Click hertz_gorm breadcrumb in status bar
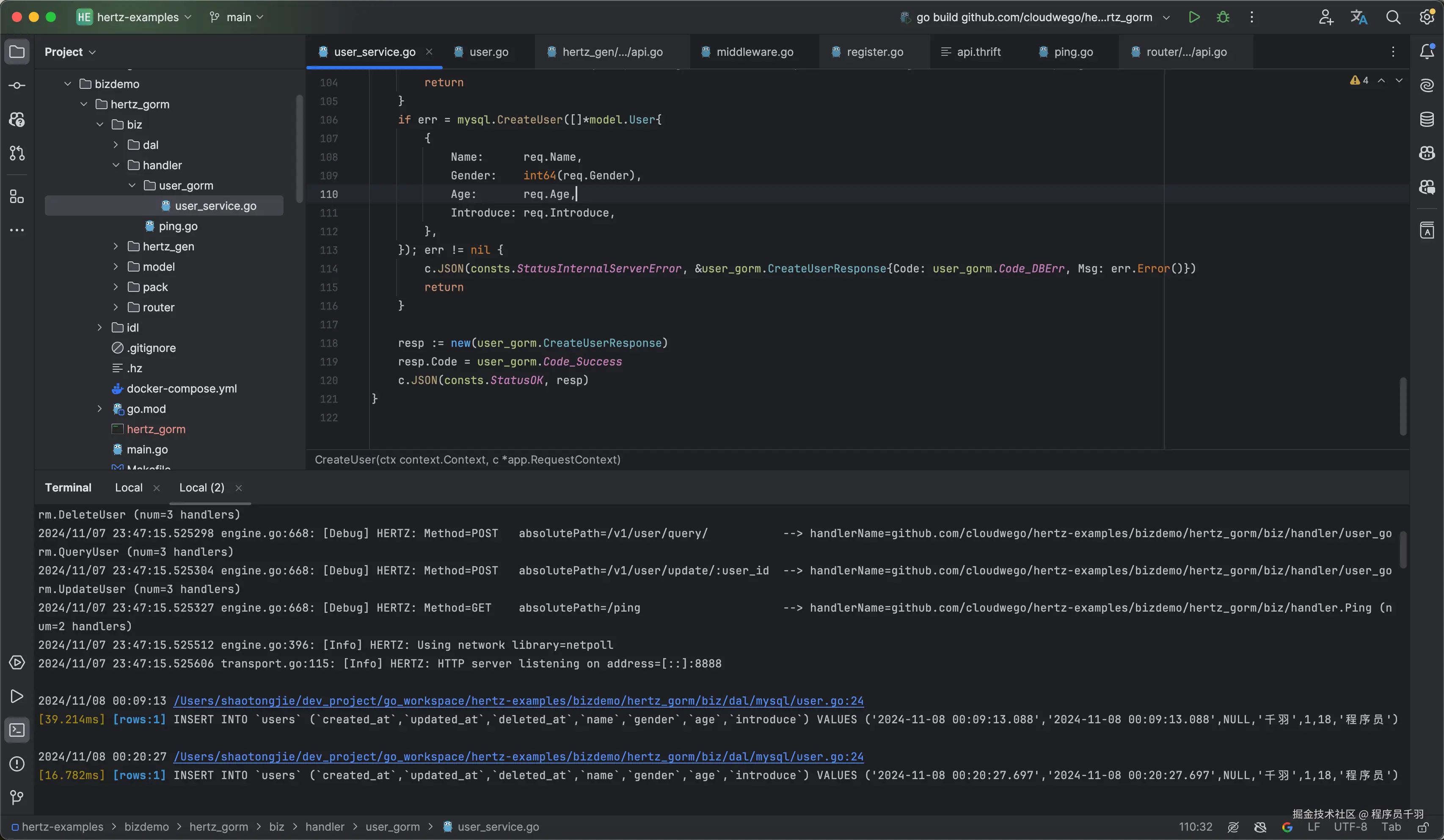This screenshot has width=1444, height=840. [218, 827]
